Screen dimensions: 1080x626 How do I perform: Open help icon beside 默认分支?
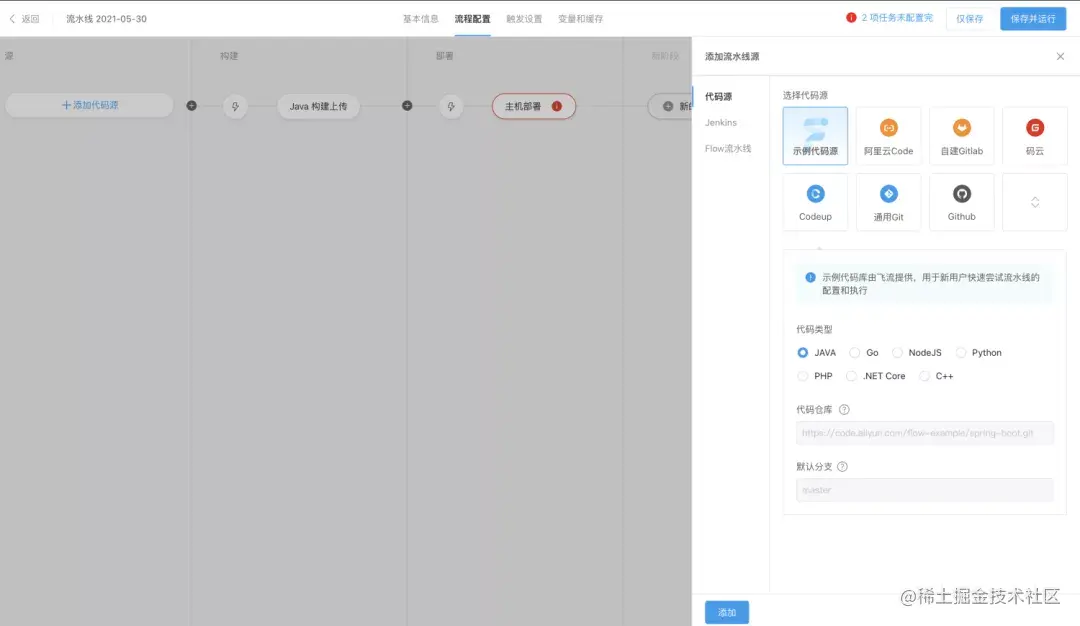tap(842, 467)
